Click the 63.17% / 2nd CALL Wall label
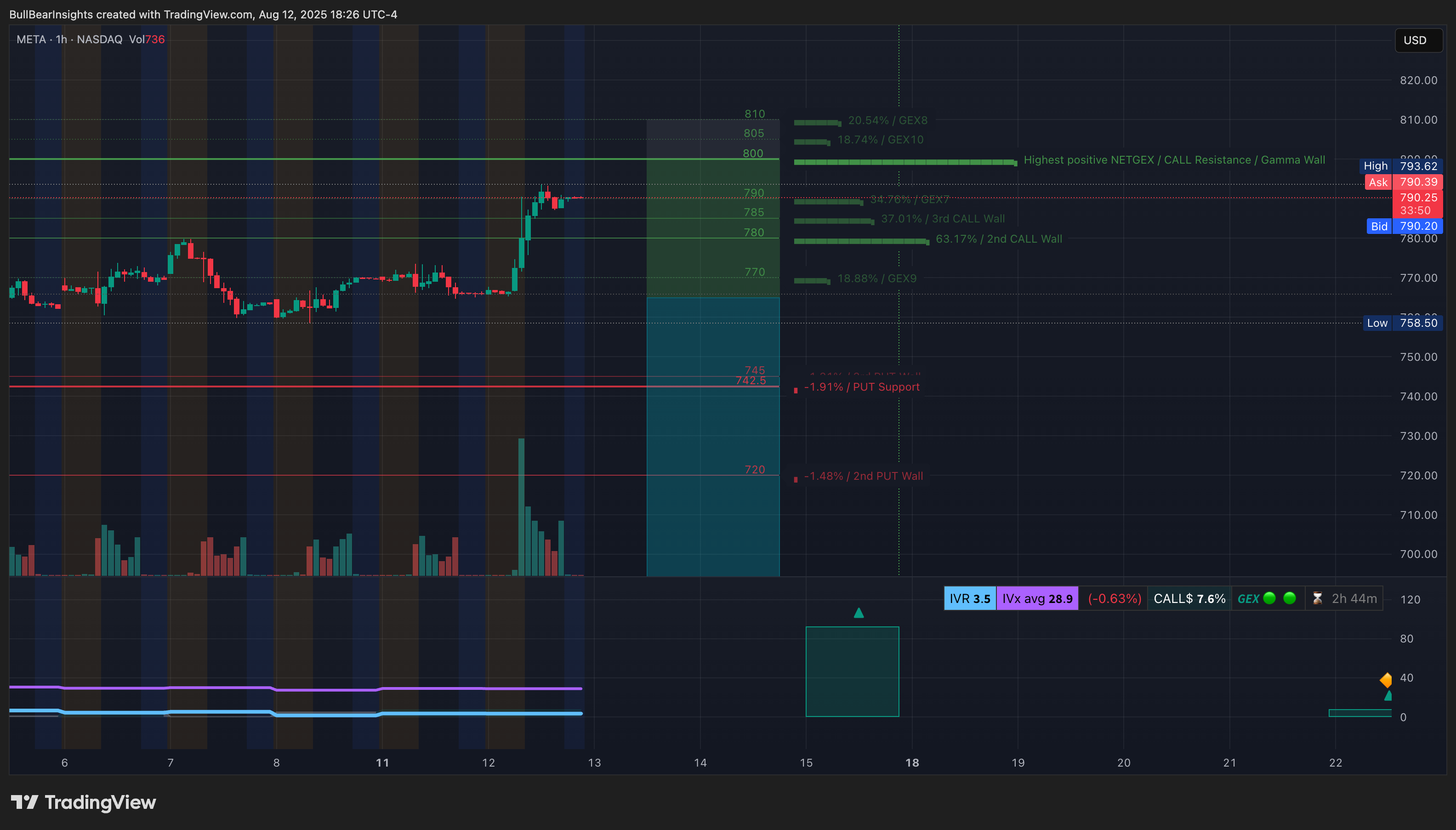The height and width of the screenshot is (830, 1456). pyautogui.click(x=999, y=239)
